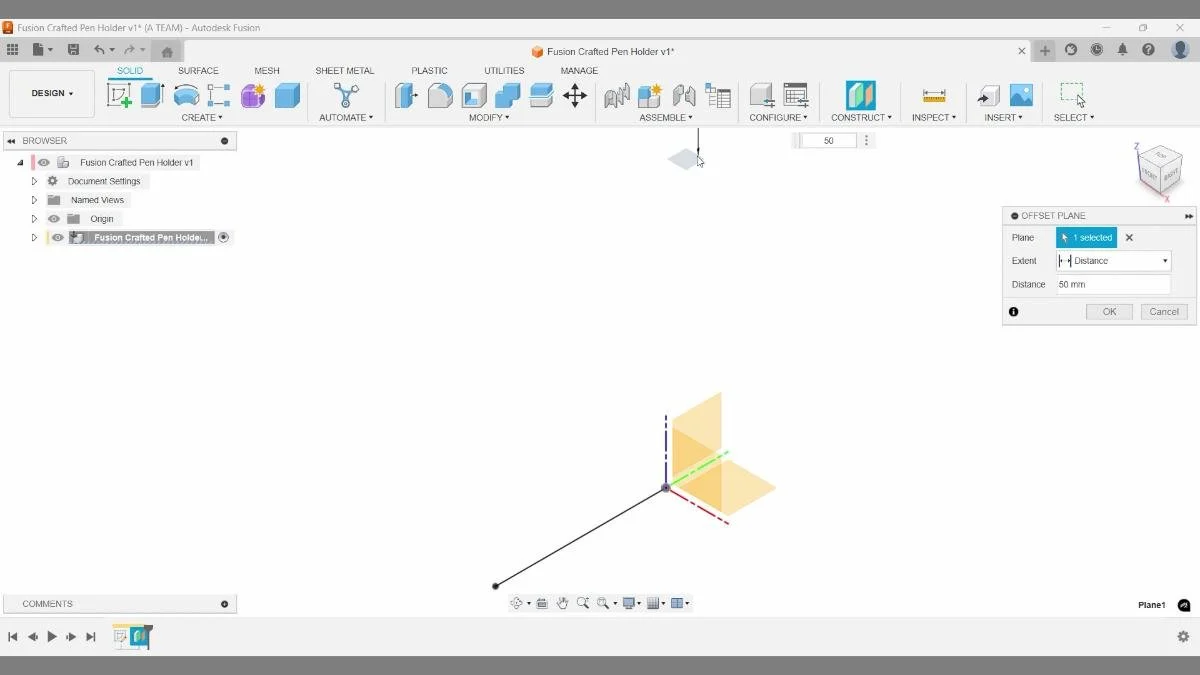
Task: Open the Extent dropdown in Offset Plane dialog
Action: (1165, 260)
